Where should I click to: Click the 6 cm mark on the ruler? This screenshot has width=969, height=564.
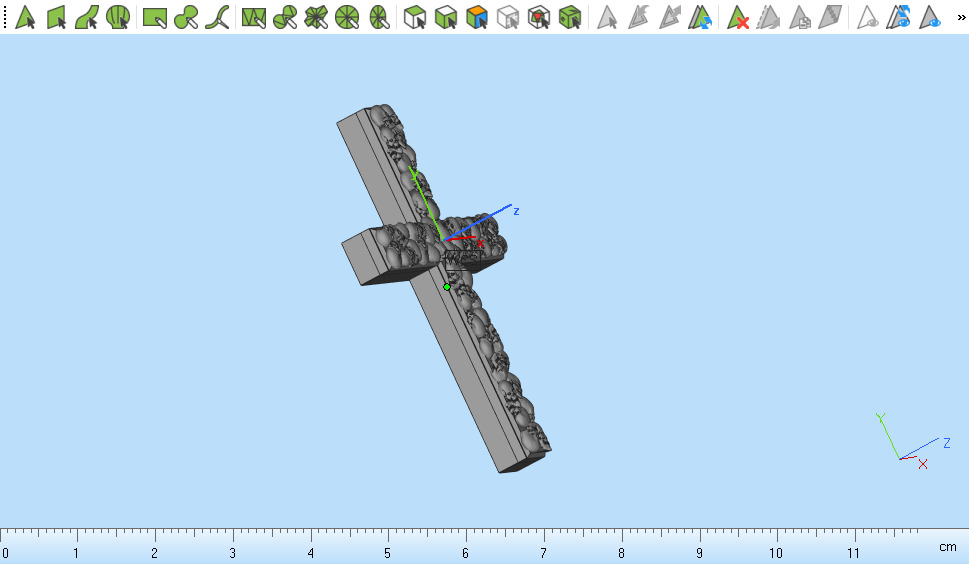pyautogui.click(x=465, y=553)
